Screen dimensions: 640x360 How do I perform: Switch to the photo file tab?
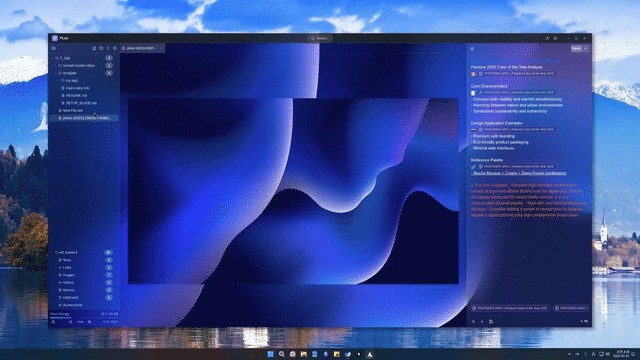point(141,48)
